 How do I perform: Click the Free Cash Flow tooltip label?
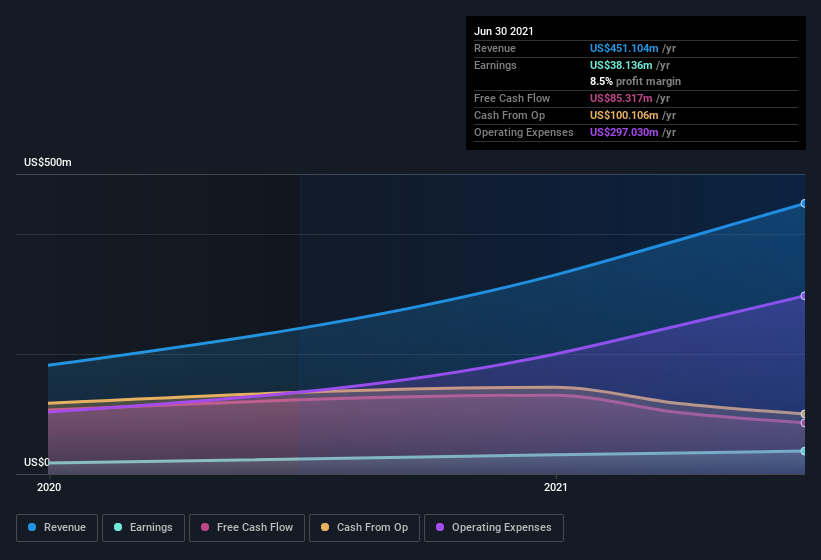(x=512, y=98)
